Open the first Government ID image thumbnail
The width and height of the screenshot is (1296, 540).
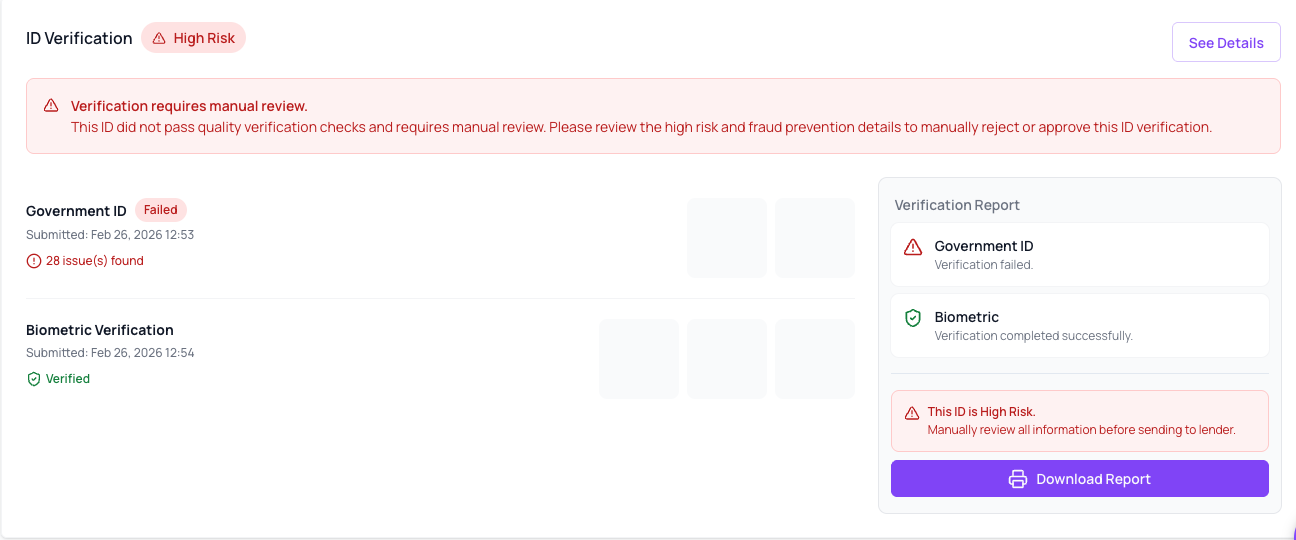pyautogui.click(x=727, y=238)
